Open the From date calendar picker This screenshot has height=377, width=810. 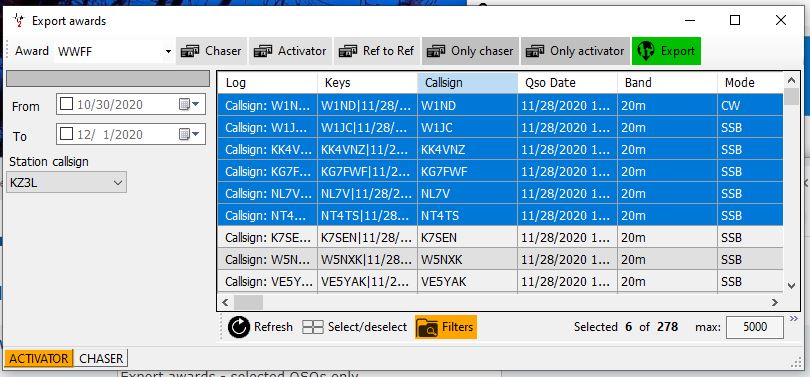(x=189, y=104)
